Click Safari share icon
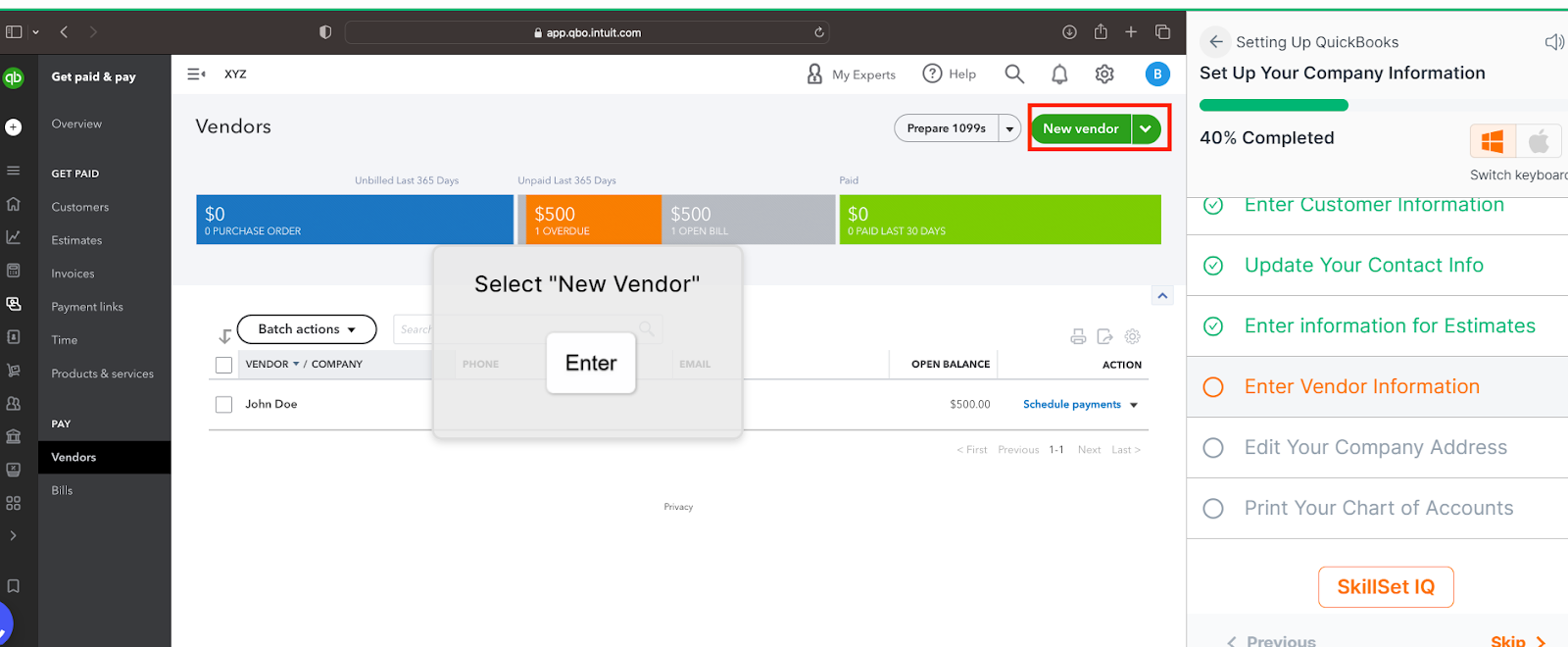This screenshot has width=1568, height=647. (x=1101, y=31)
